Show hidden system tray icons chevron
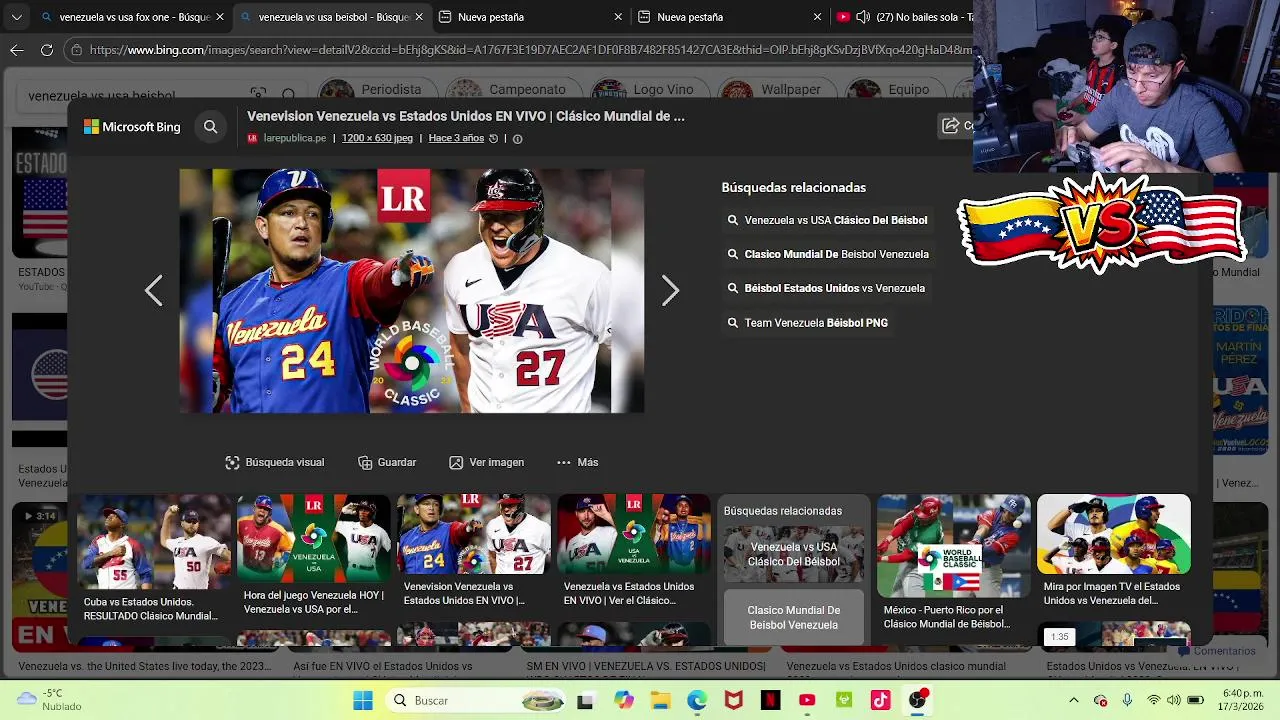Viewport: 1280px width, 720px height. point(1074,700)
